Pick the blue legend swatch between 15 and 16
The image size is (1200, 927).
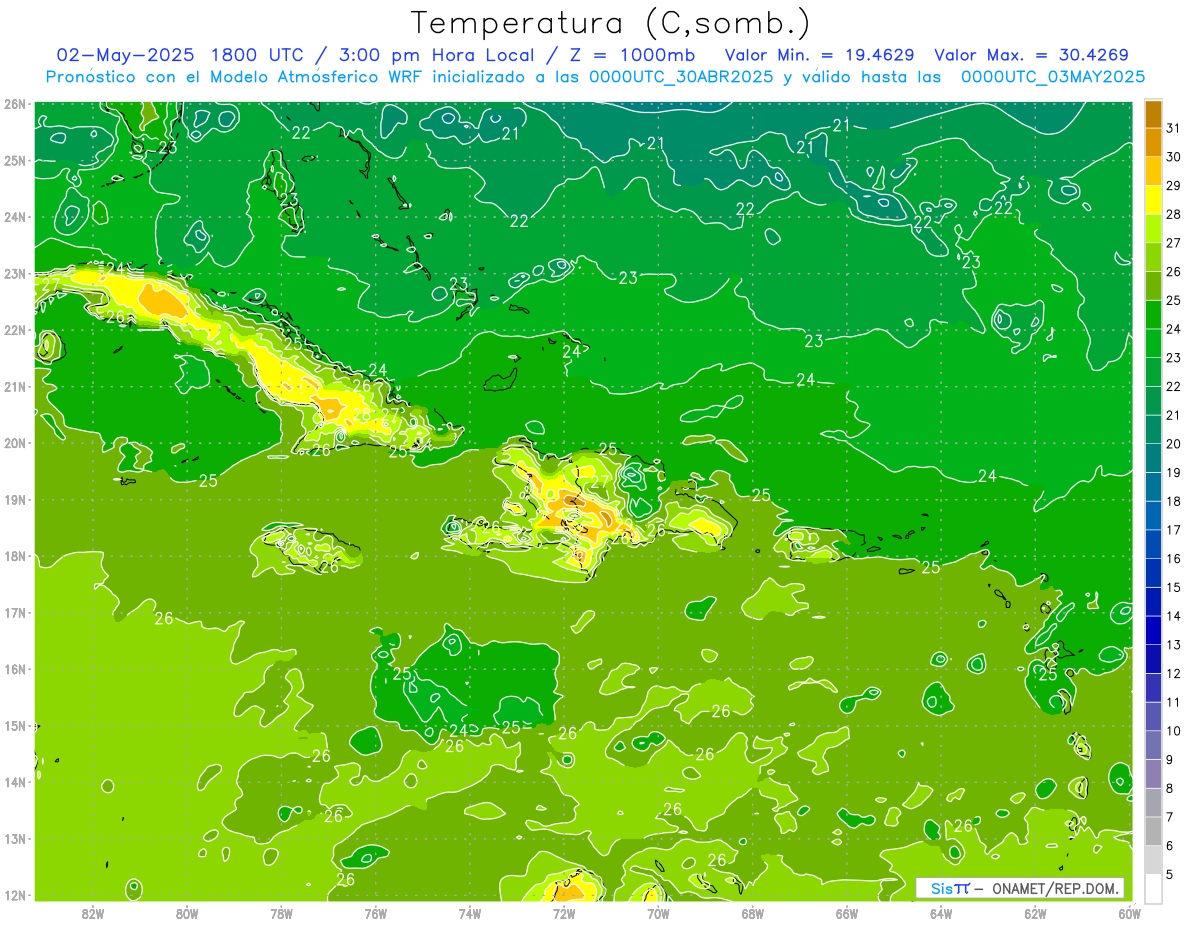(x=1154, y=573)
